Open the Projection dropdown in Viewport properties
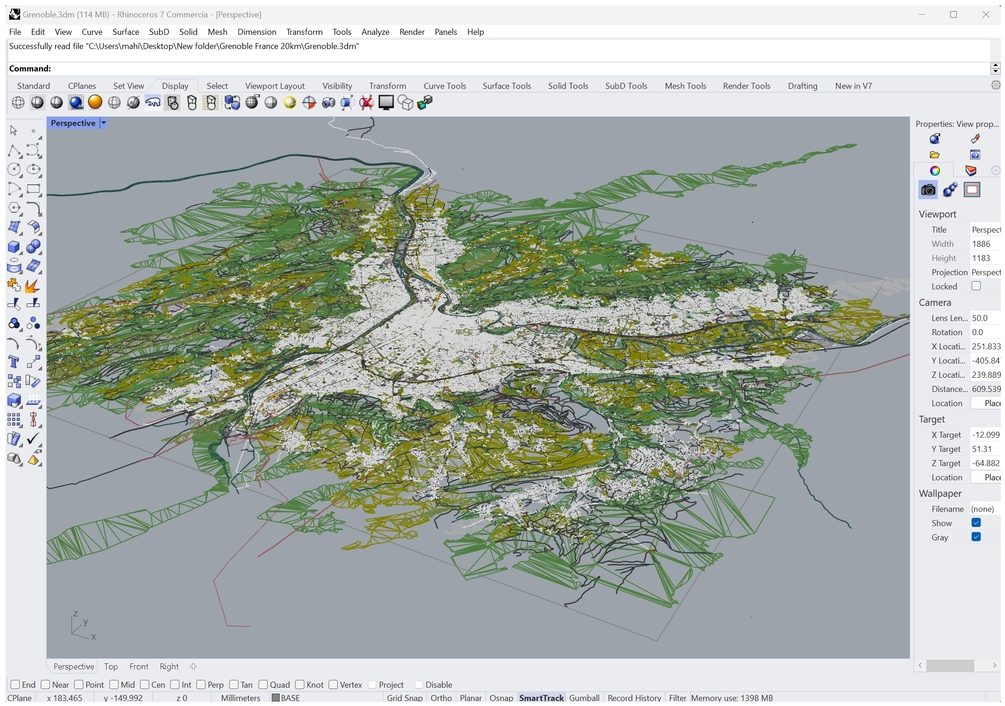1005x706 pixels. tap(984, 272)
